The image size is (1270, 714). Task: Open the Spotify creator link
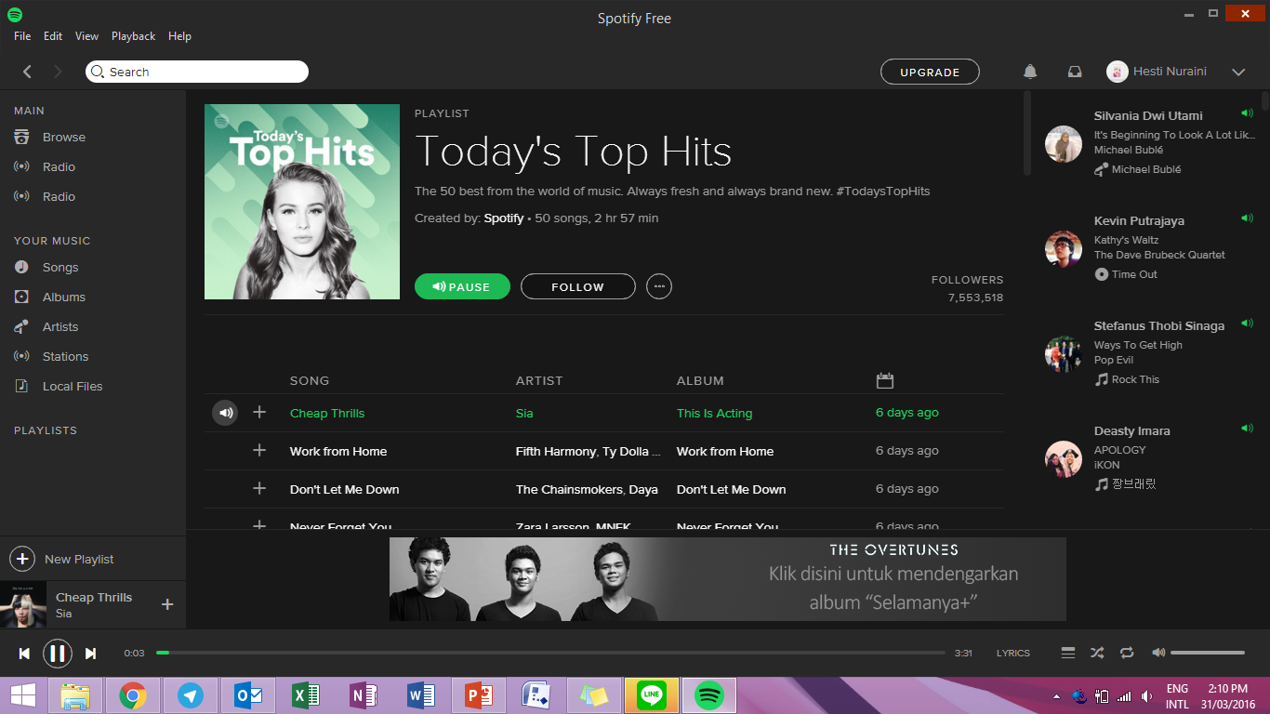click(504, 218)
